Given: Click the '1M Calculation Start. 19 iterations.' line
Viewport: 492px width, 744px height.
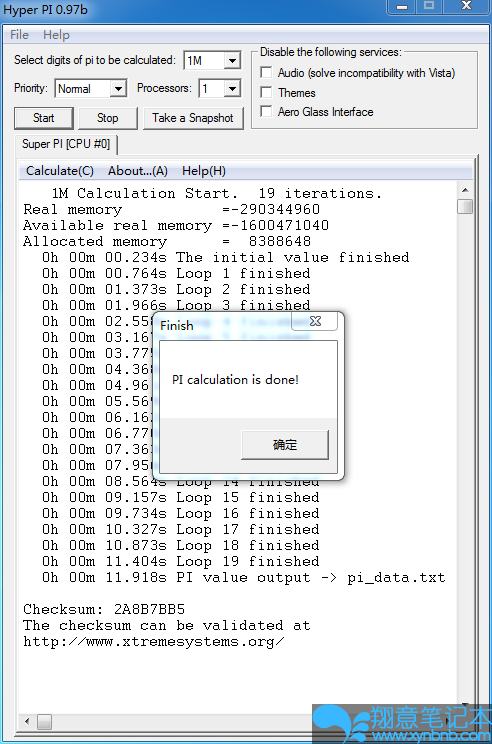Looking at the screenshot, I should point(217,194).
